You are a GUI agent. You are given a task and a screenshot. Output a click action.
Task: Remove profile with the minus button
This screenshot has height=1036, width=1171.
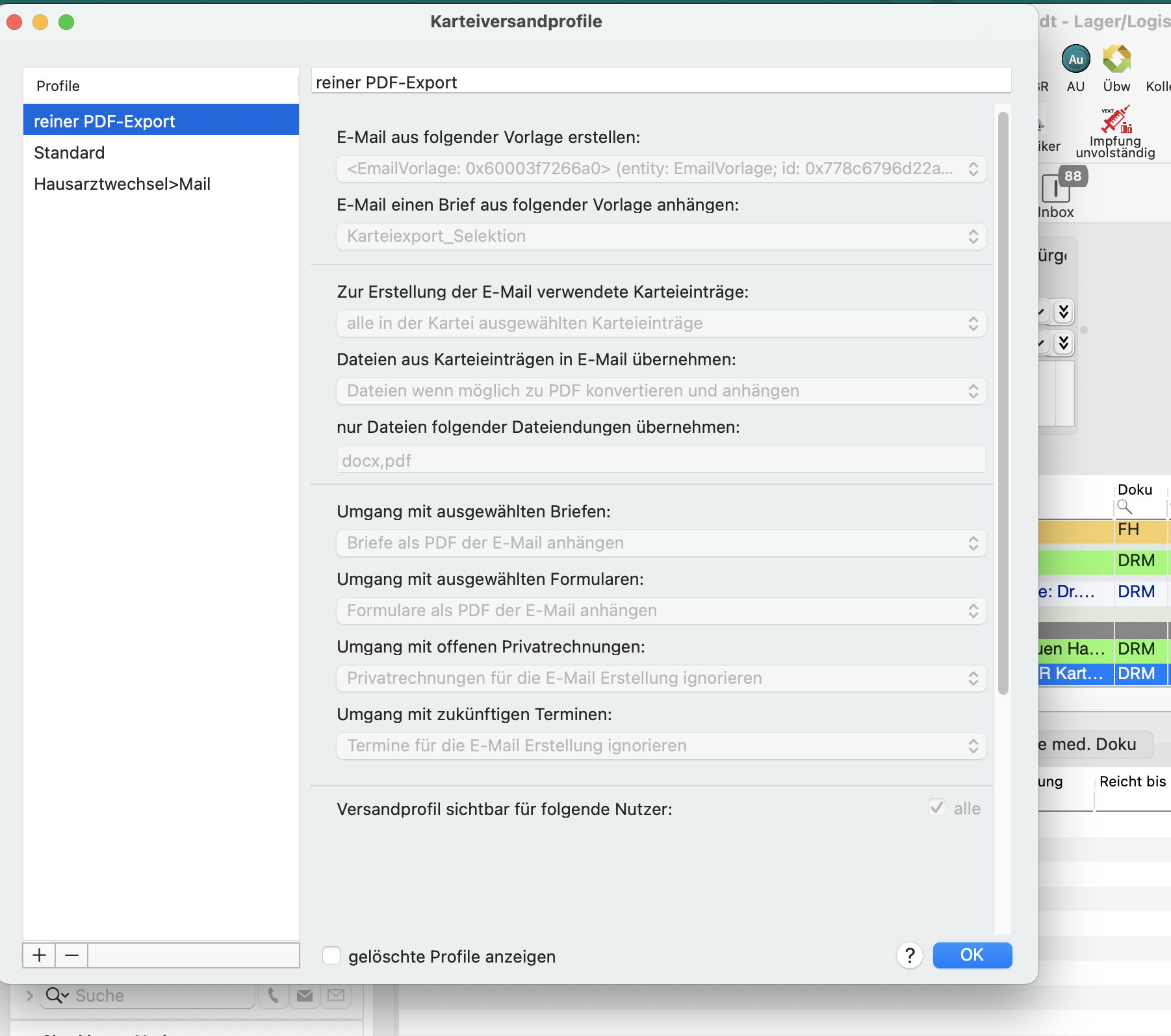[x=71, y=955]
